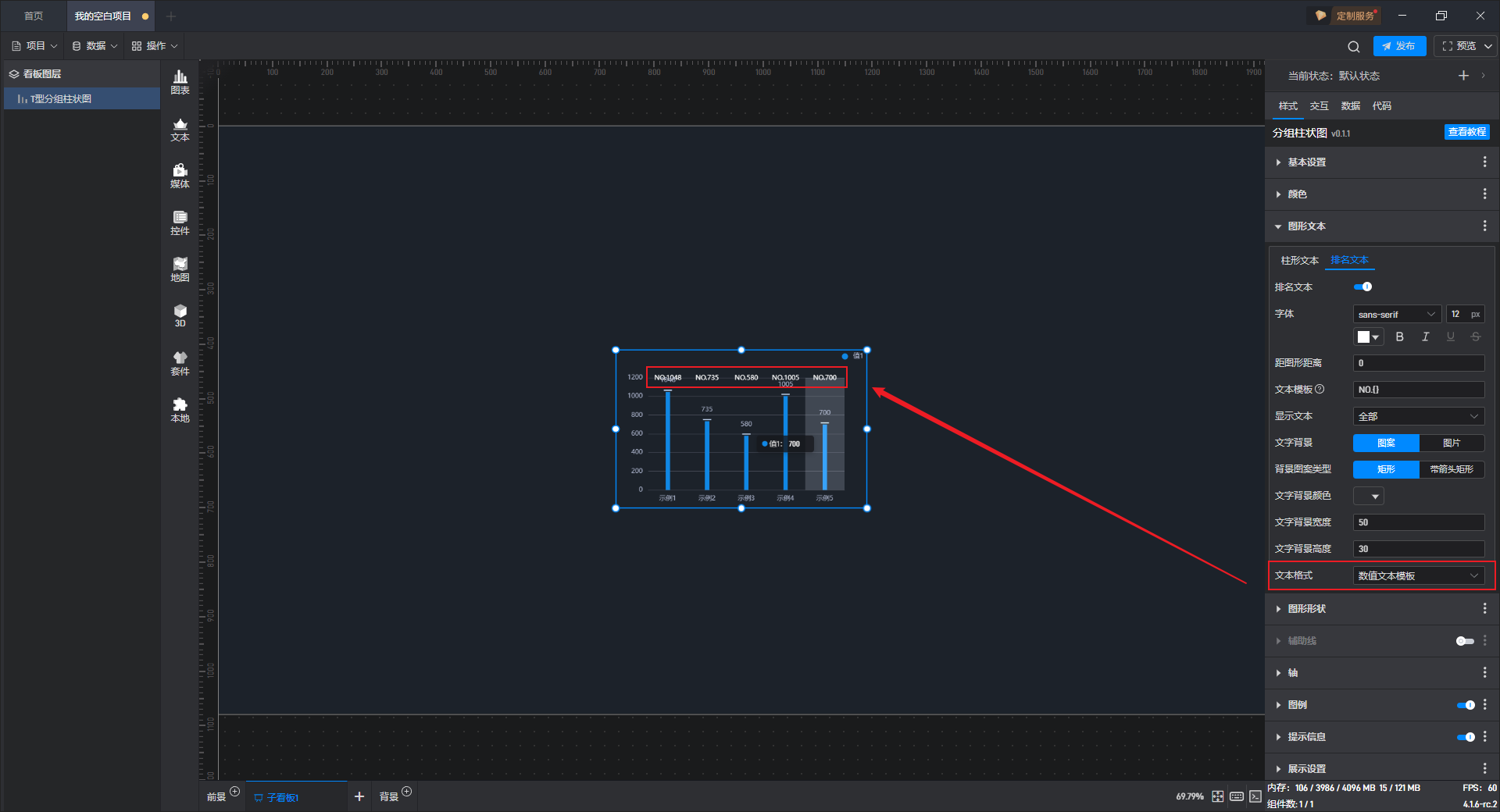Open more options for 基本设置

coord(1484,162)
